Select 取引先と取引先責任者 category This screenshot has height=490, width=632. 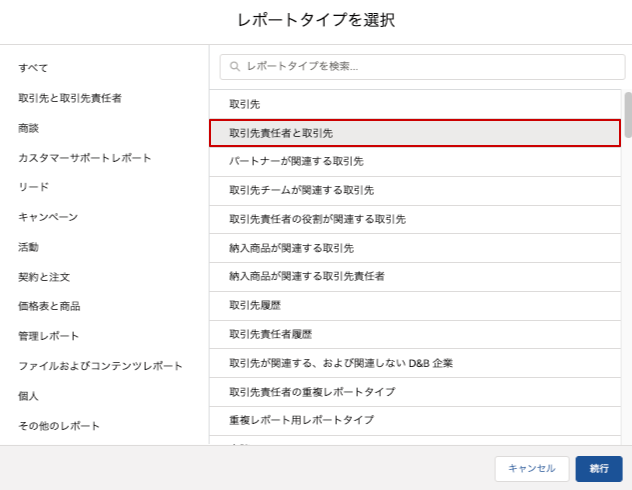70,98
